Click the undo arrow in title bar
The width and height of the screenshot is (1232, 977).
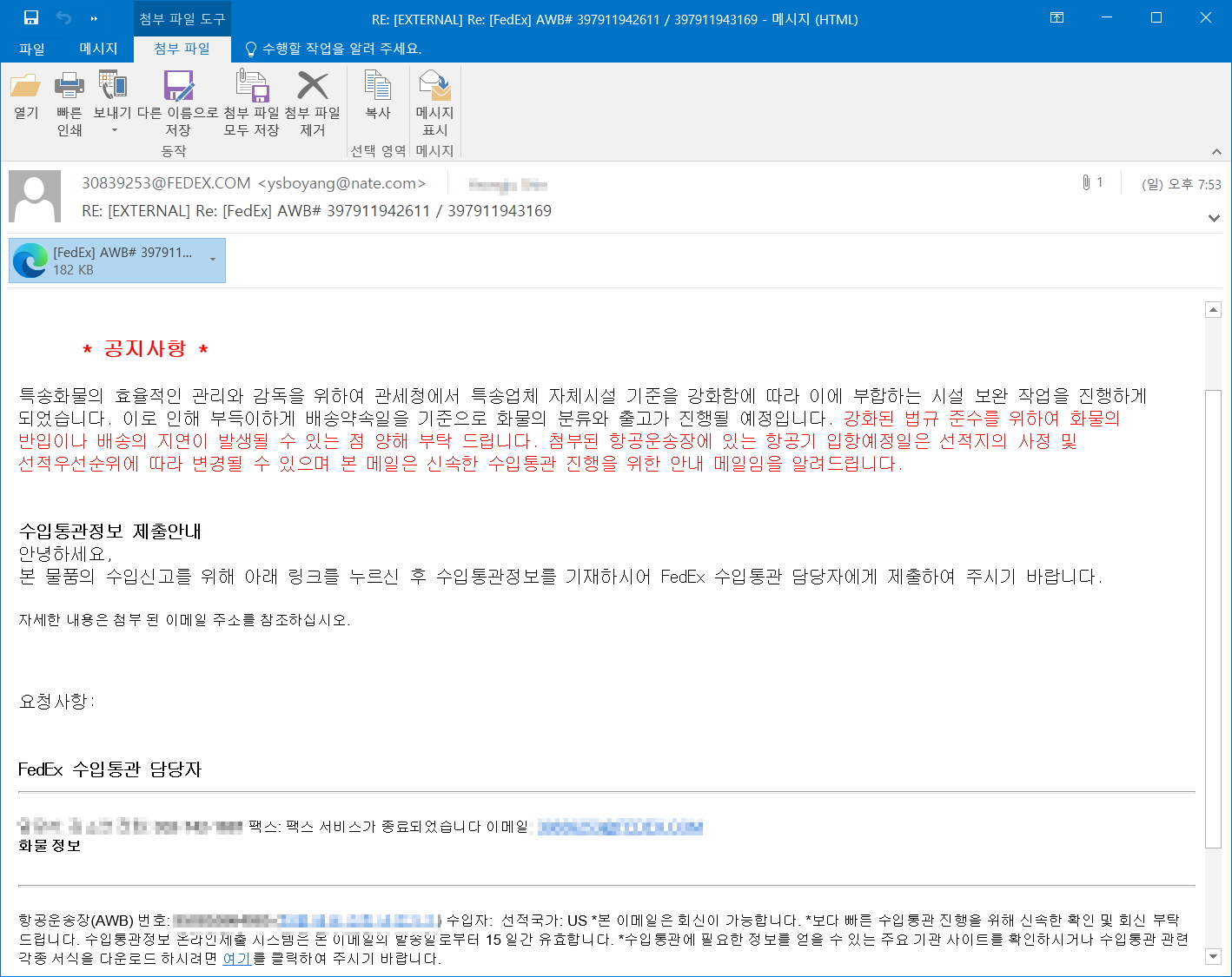click(63, 17)
